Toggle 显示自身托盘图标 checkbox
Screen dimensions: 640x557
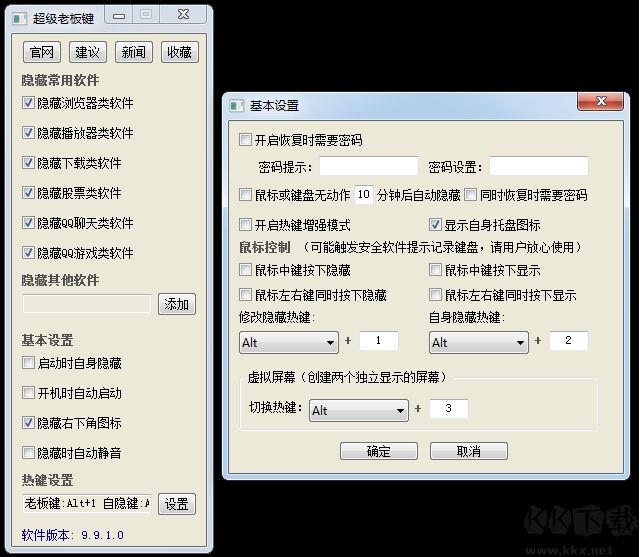point(436,225)
